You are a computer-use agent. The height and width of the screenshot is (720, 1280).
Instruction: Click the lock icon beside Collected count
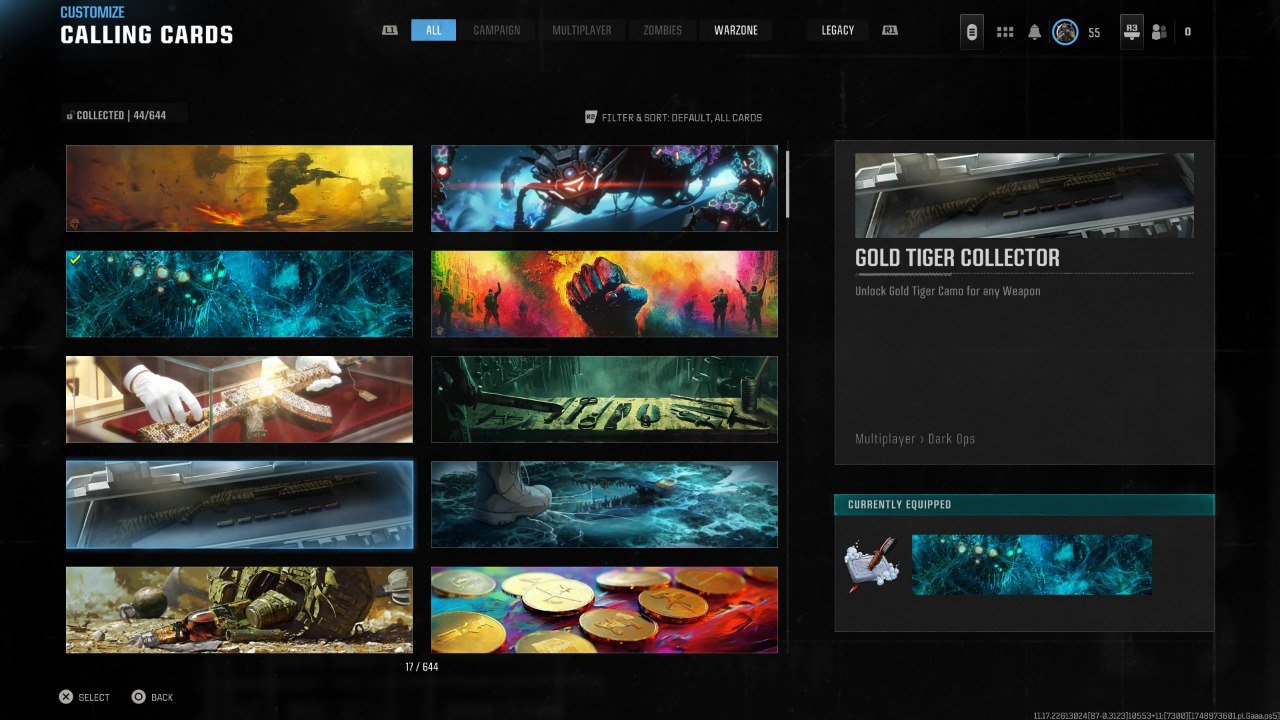[x=70, y=116]
